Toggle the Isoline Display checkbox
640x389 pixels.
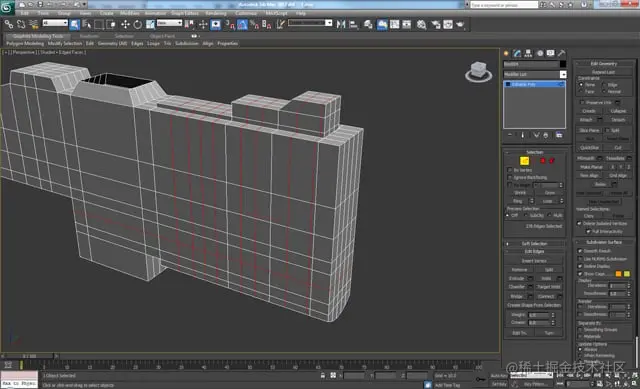tap(580, 266)
